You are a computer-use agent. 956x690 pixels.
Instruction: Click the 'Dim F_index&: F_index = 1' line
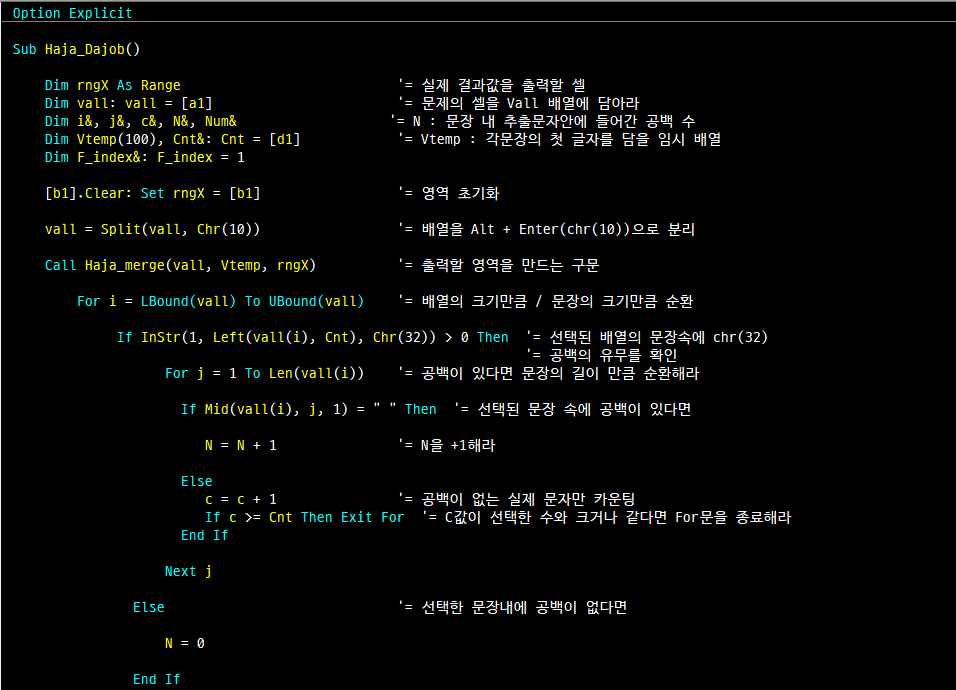(144, 157)
